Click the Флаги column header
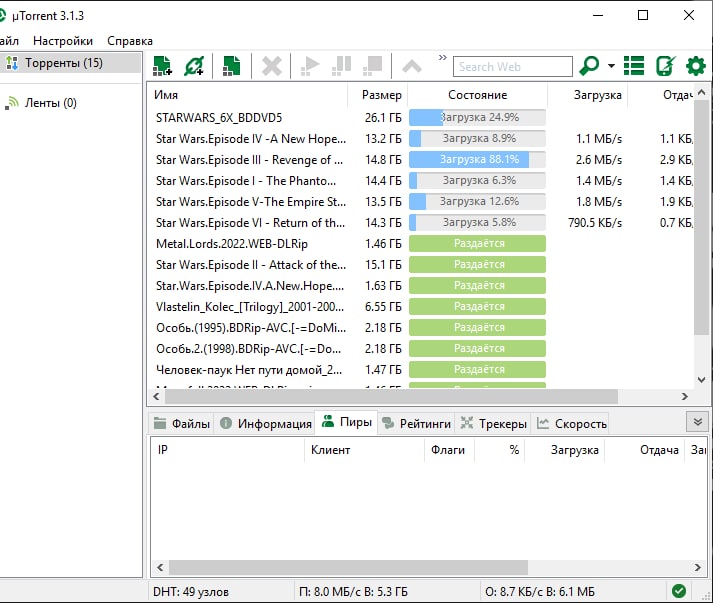The width and height of the screenshot is (713, 603). click(448, 450)
